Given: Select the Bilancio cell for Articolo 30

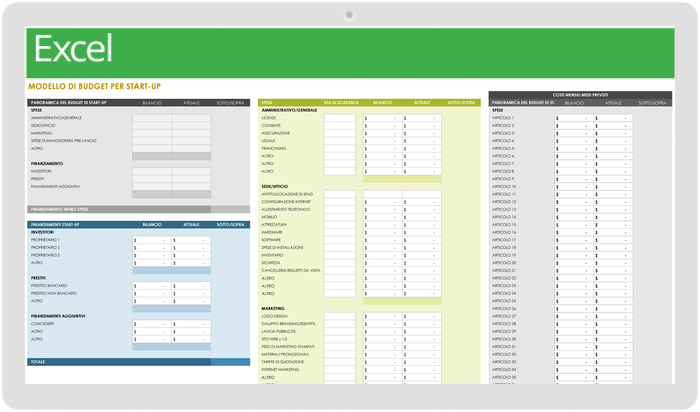Looking at the screenshot, I should [574, 339].
